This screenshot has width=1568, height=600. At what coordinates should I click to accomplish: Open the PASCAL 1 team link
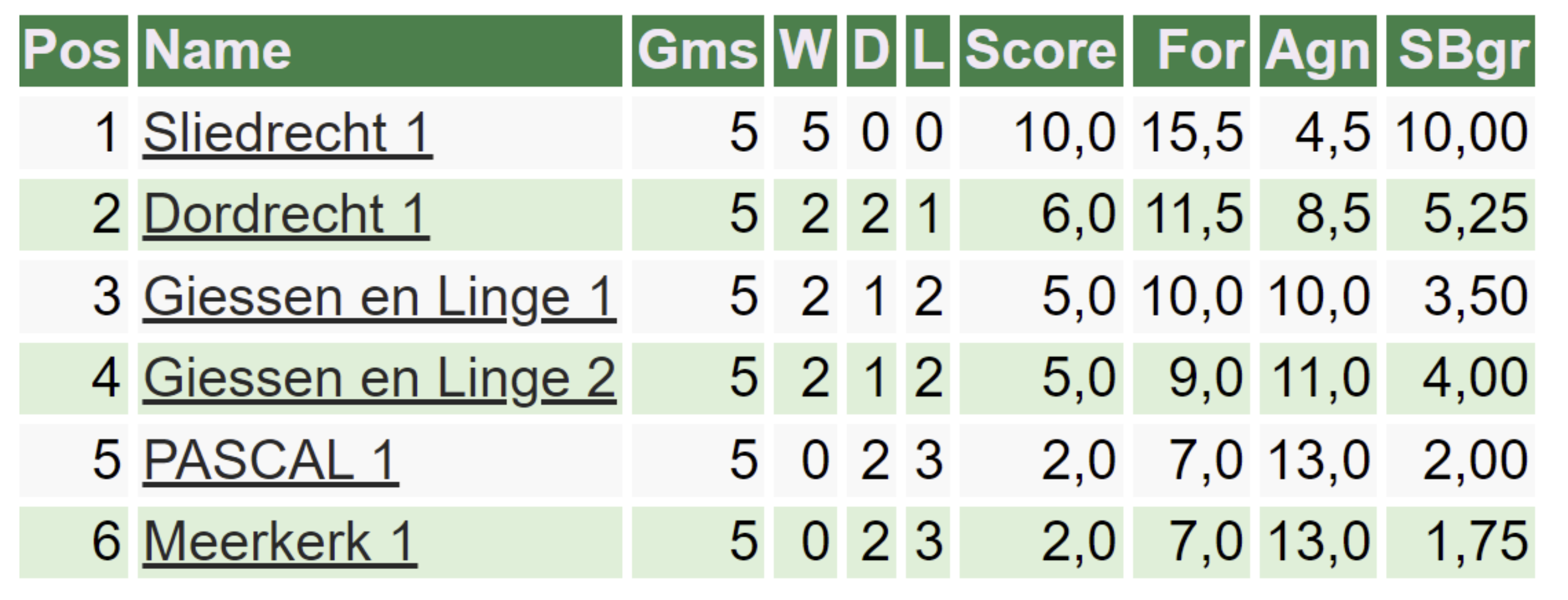[271, 460]
